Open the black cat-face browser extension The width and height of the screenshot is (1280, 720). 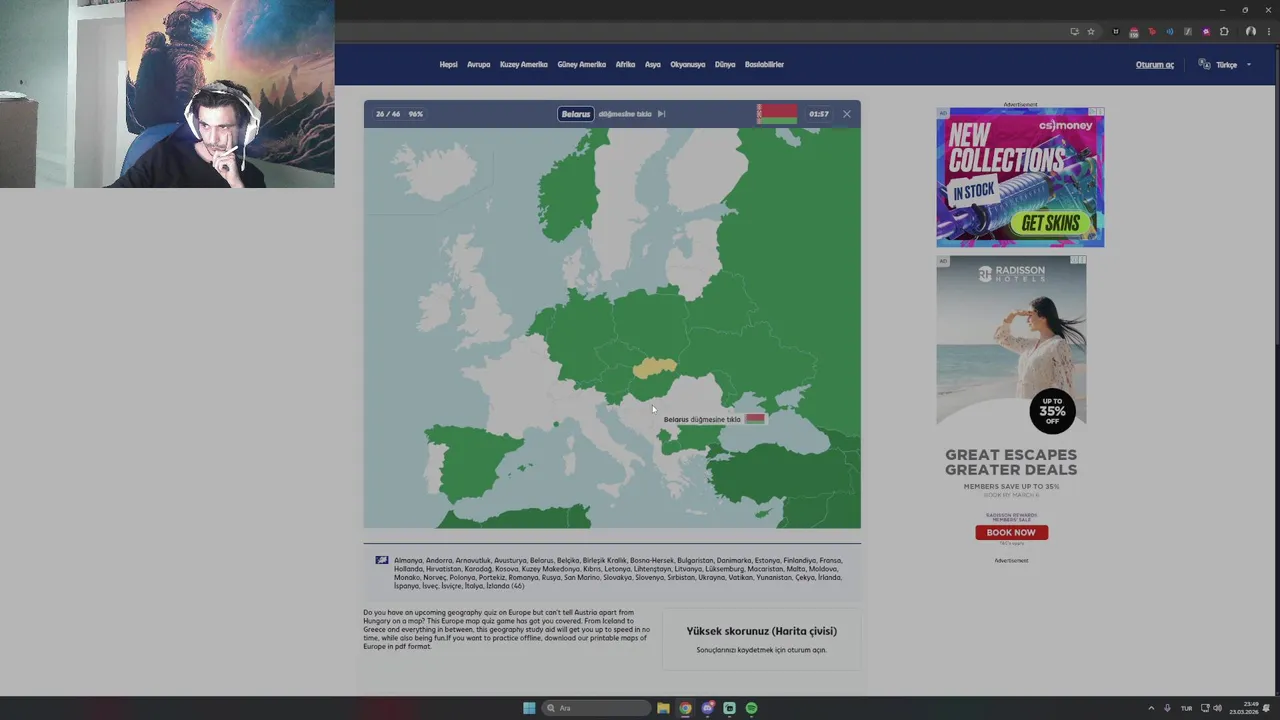[x=1116, y=31]
